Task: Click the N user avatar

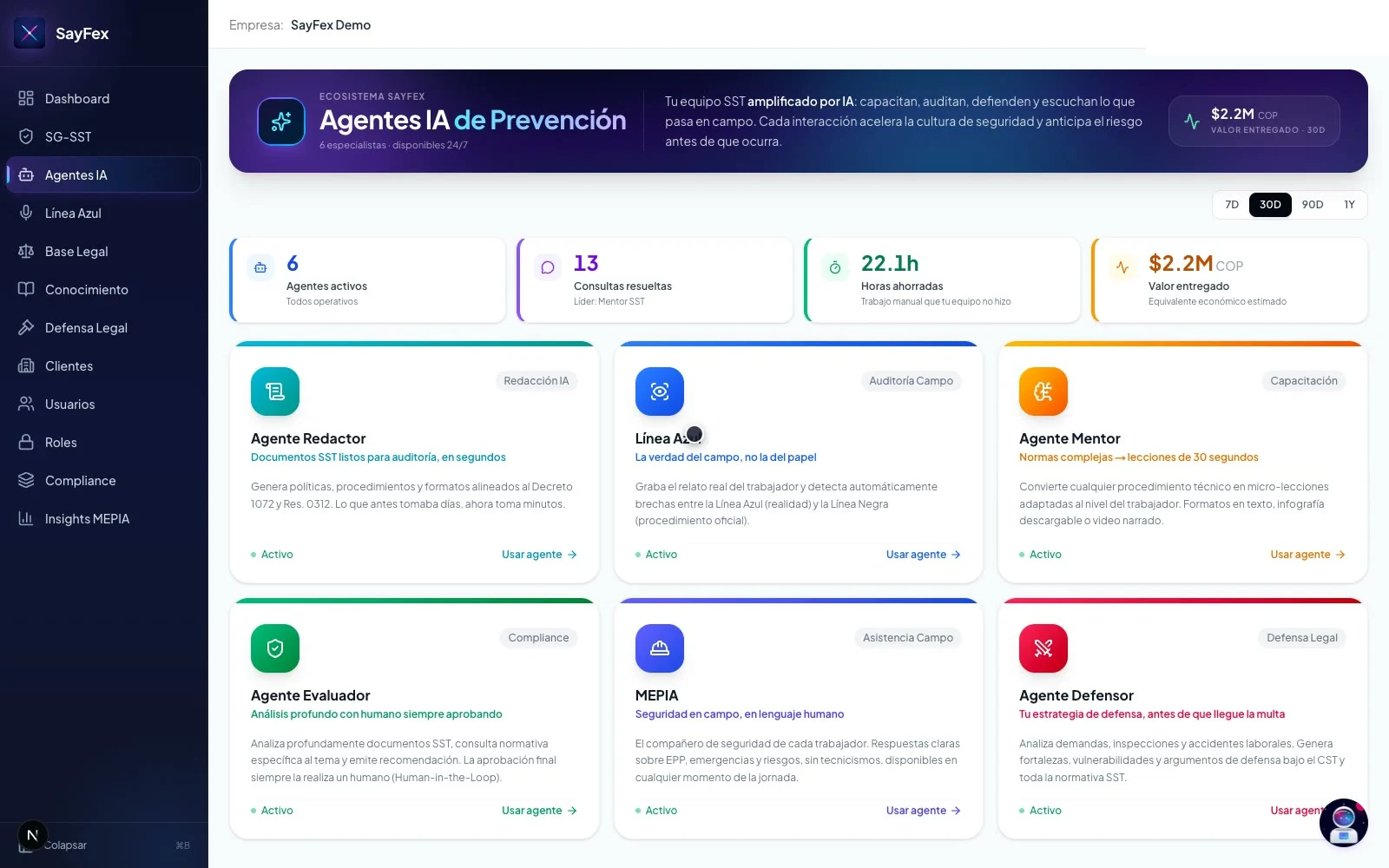Action: [x=32, y=835]
